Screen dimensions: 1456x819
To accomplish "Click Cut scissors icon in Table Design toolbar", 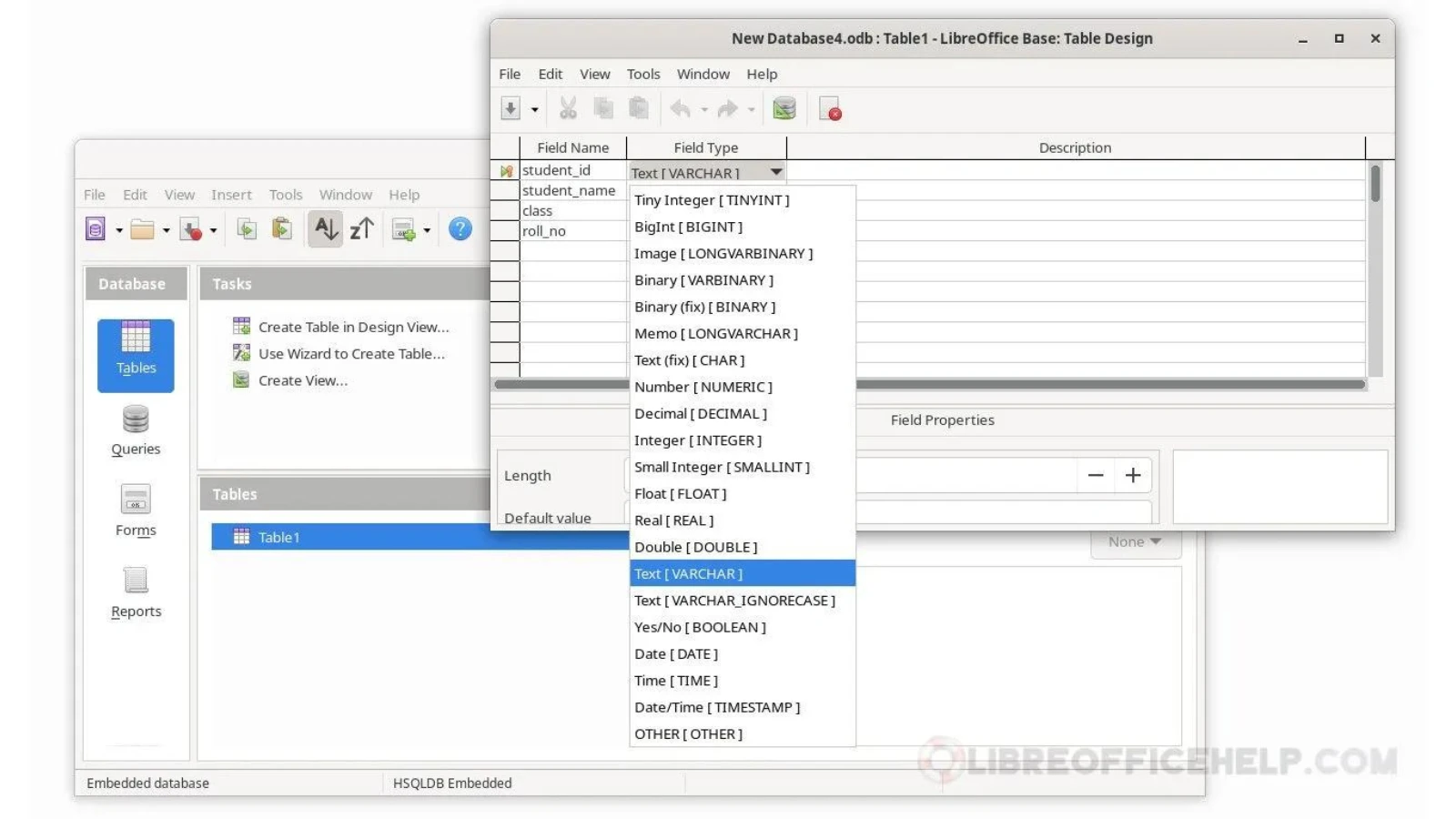I will (x=568, y=109).
